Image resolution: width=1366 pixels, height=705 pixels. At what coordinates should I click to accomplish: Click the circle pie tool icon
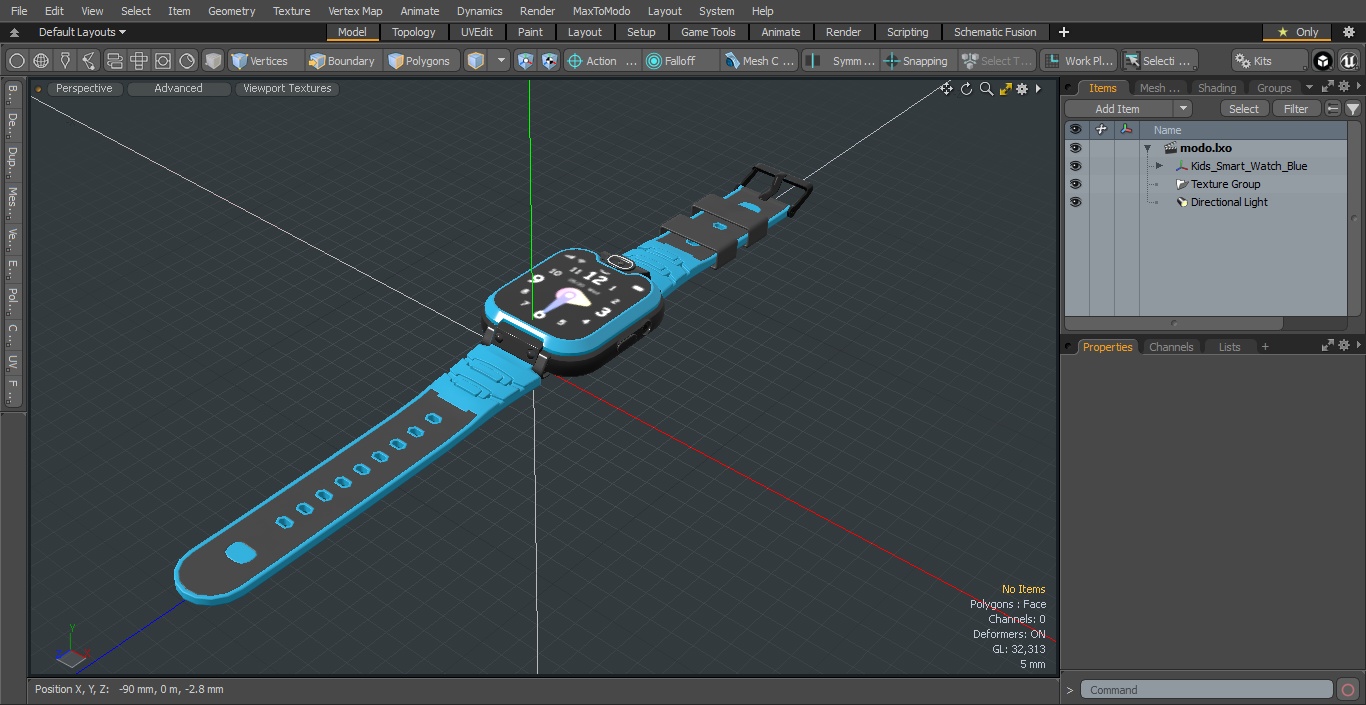[x=187, y=61]
